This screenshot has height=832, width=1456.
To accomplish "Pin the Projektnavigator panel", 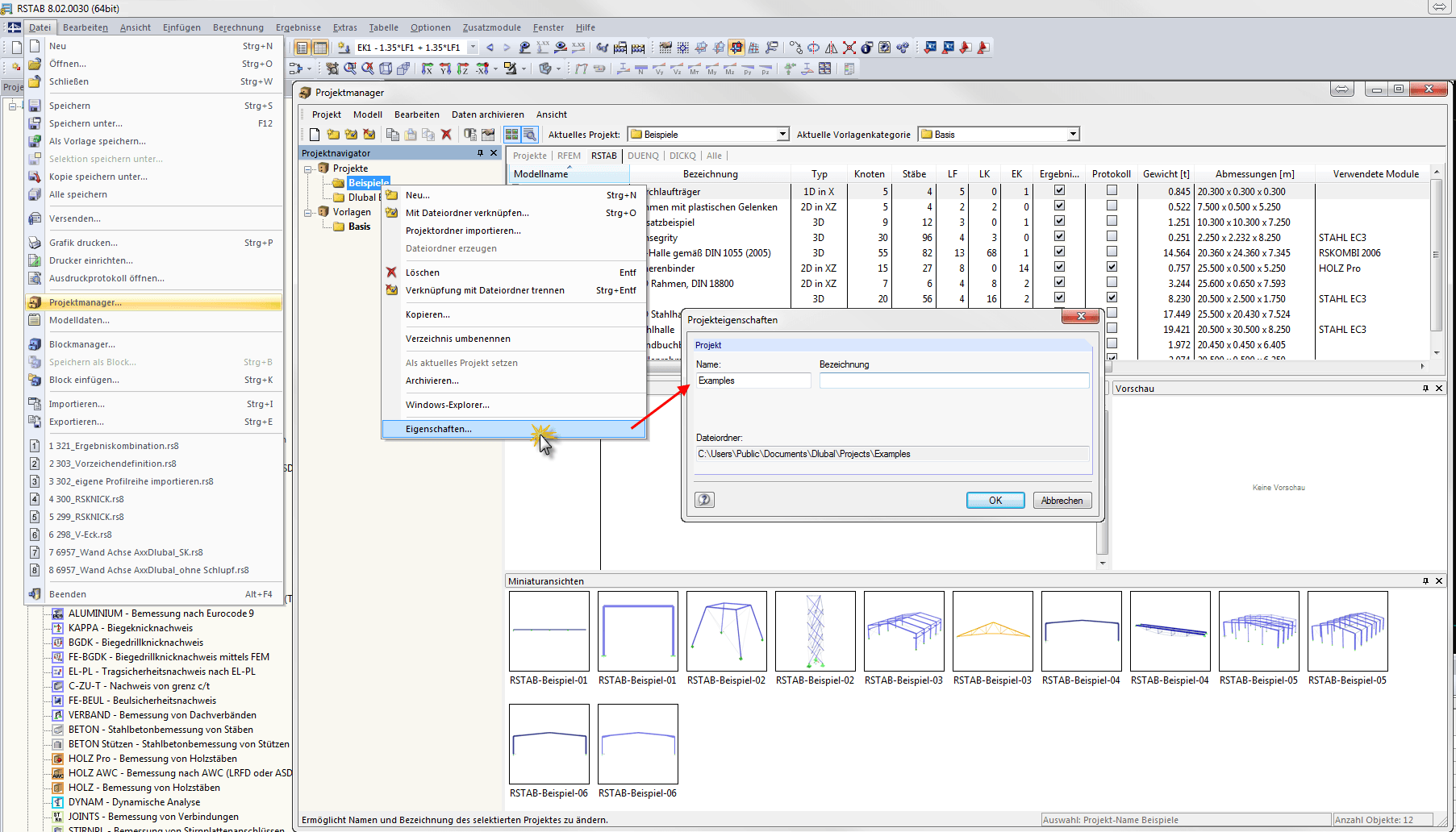I will pyautogui.click(x=481, y=153).
